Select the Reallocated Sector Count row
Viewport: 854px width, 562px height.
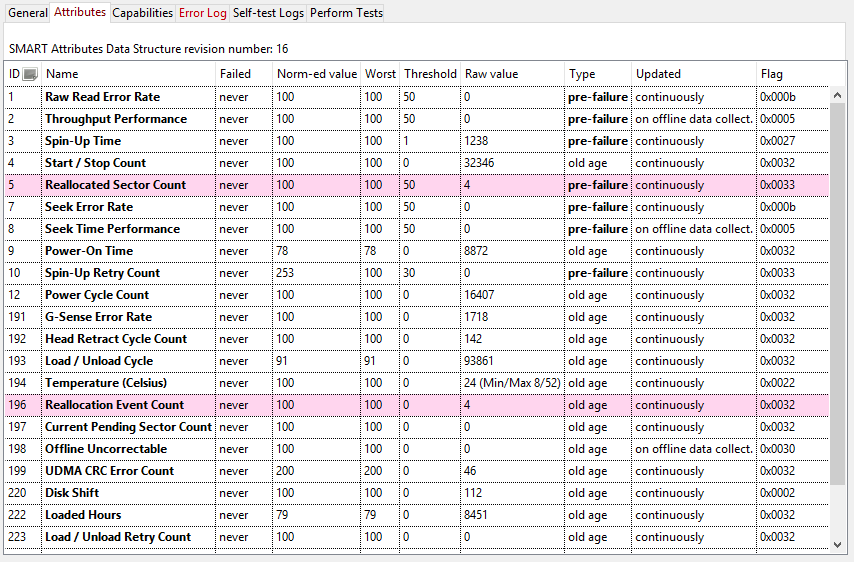[x=115, y=185]
